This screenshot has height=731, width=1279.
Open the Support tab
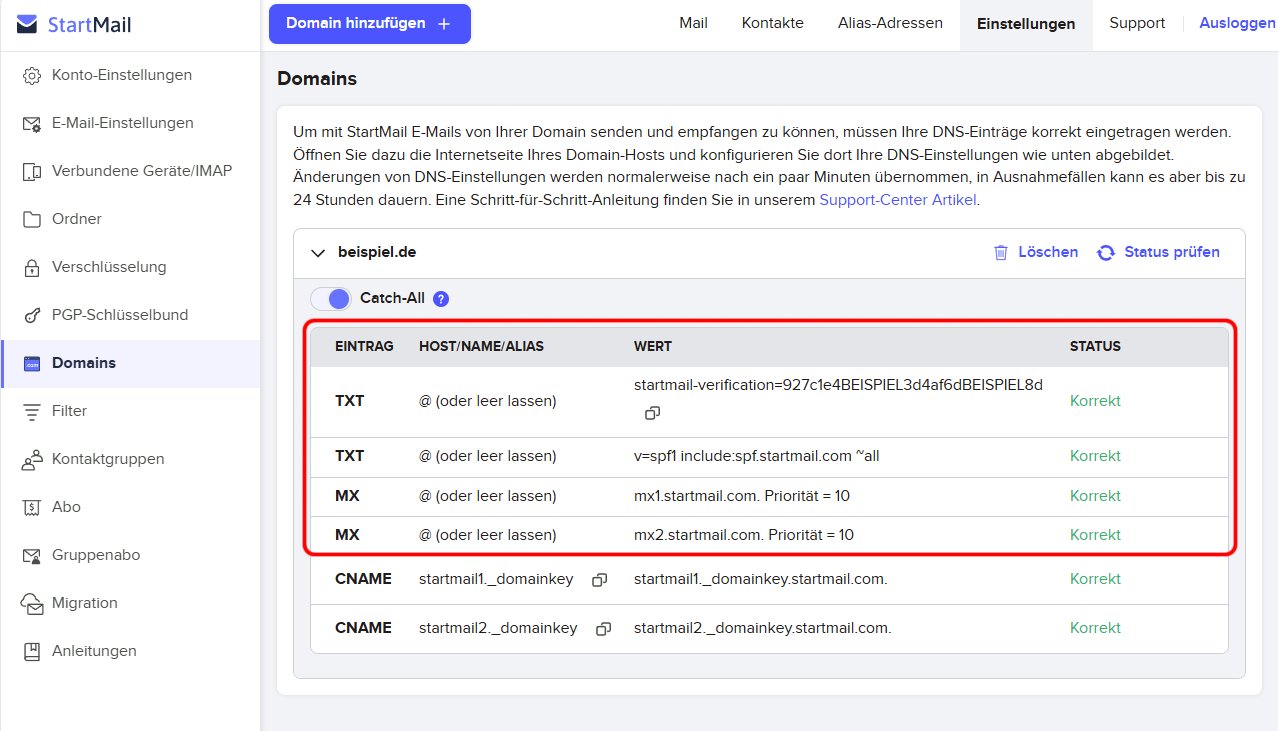coord(1137,23)
